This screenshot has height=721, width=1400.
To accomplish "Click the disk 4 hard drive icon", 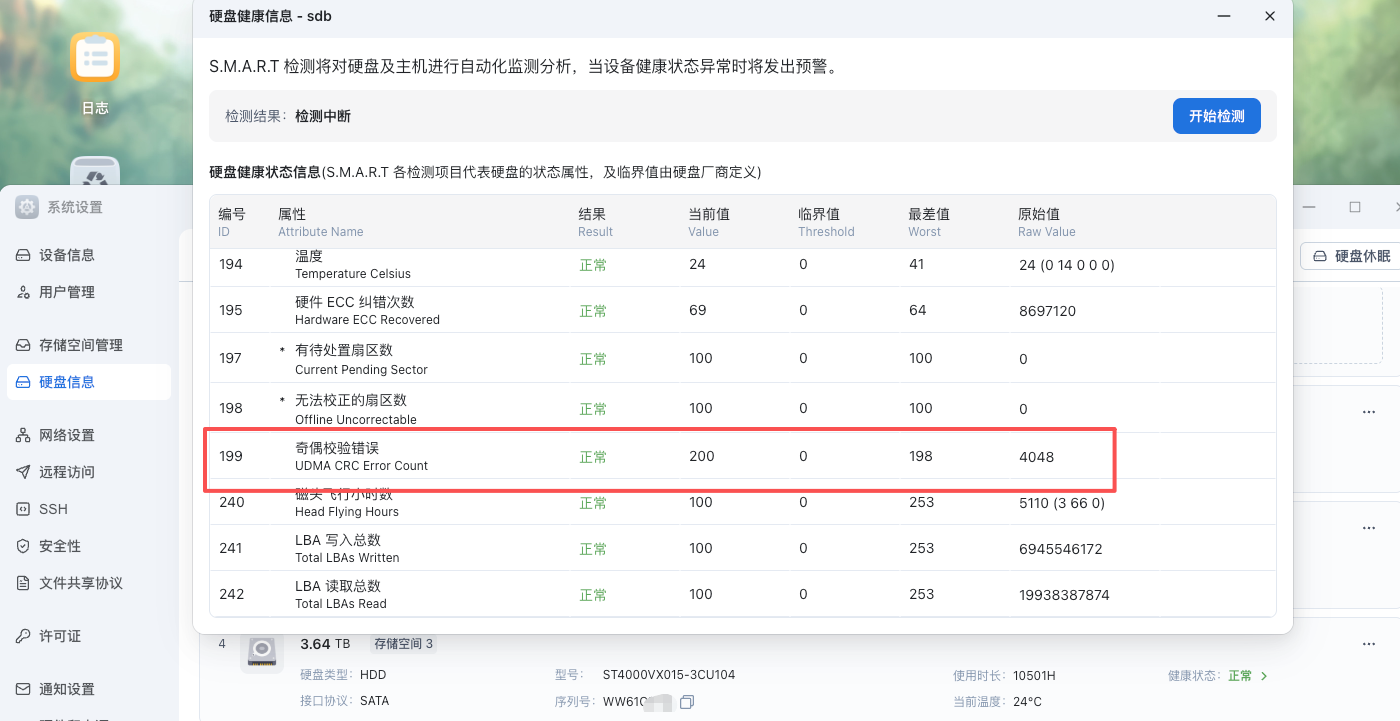I will pos(262,652).
